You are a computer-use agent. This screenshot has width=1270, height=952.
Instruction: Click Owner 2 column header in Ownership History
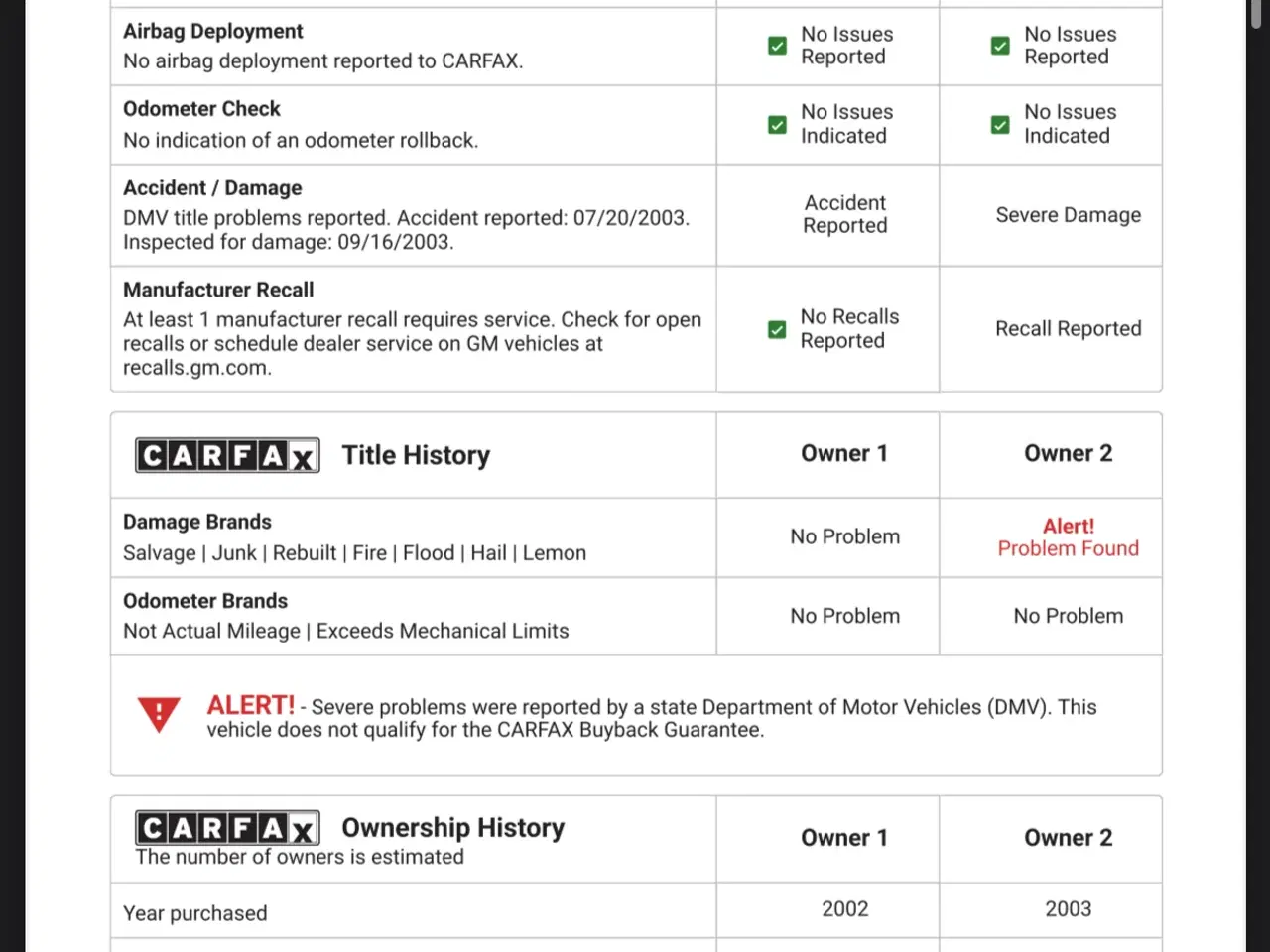tap(1068, 838)
